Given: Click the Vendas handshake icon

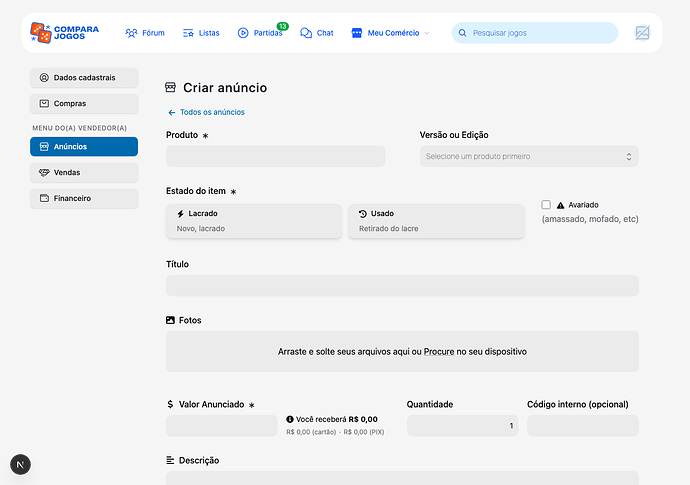Looking at the screenshot, I should tap(44, 173).
